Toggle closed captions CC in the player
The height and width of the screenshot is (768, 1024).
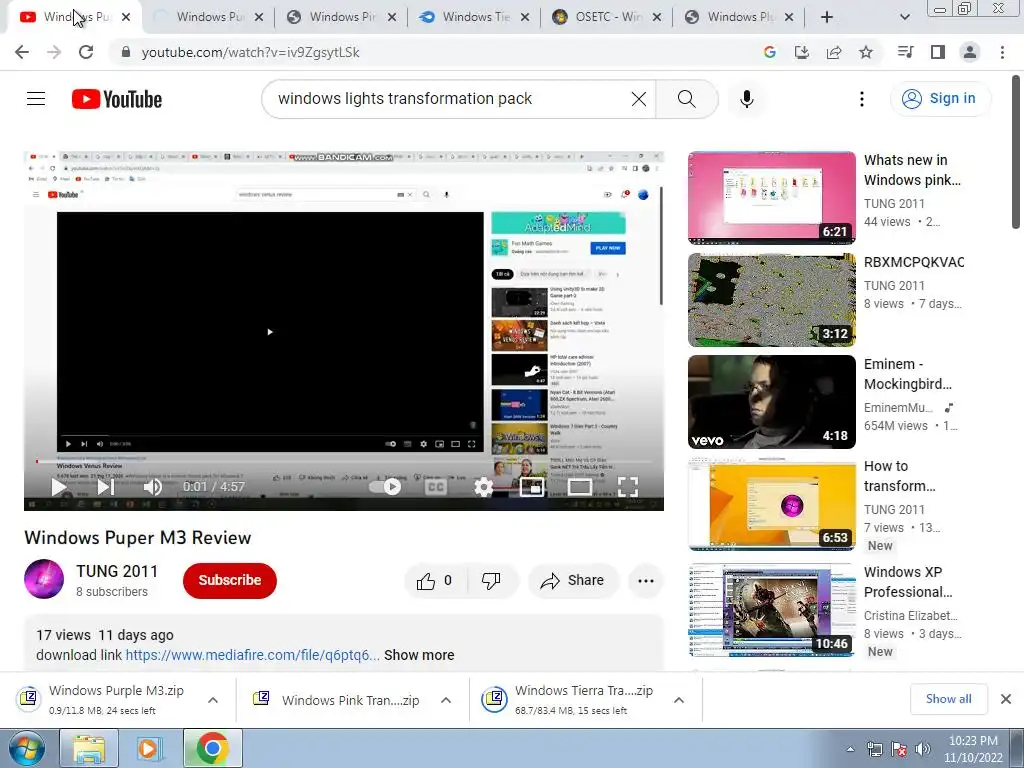tap(436, 487)
